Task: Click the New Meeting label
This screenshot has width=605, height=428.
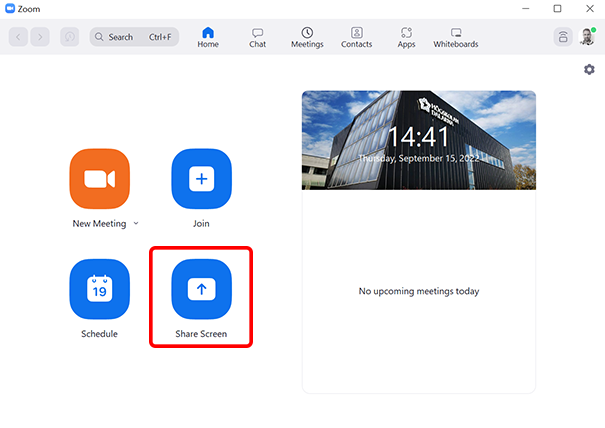Action: (x=99, y=223)
